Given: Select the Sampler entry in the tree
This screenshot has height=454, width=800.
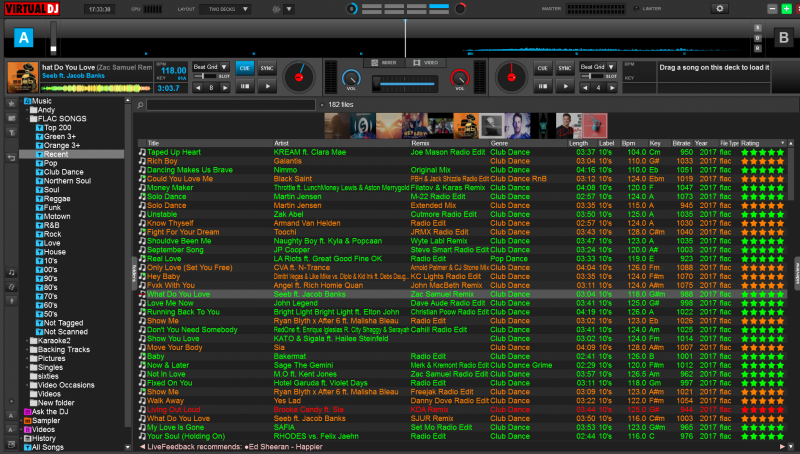Looking at the screenshot, I should (46, 421).
